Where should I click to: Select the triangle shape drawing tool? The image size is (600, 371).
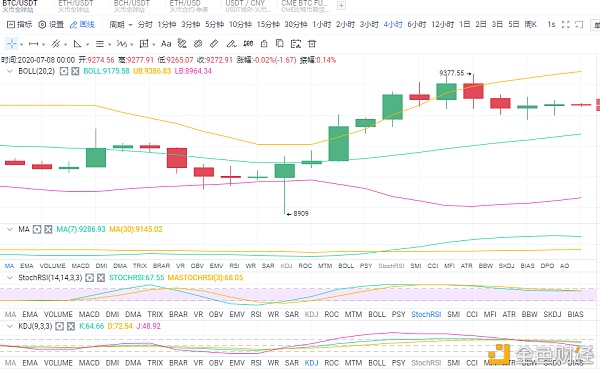pyautogui.click(x=77, y=44)
